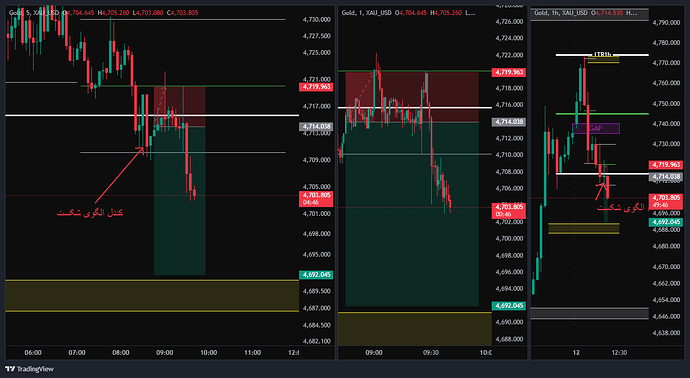Select the 'Gold, 5, XAU_USD' legend title
The height and width of the screenshot is (378, 690).
point(34,13)
